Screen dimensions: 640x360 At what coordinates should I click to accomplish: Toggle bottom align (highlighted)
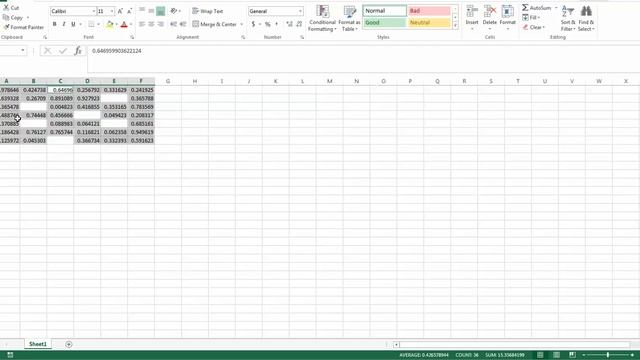point(160,11)
